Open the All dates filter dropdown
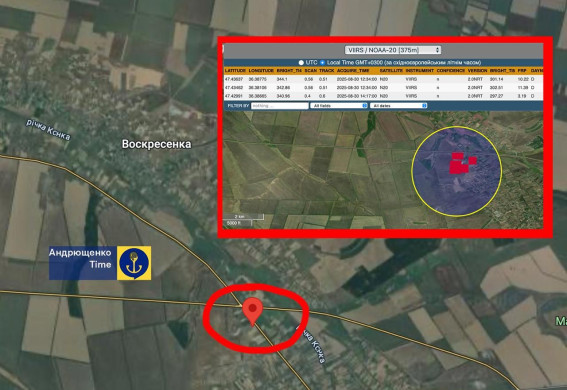Viewport: 567px width, 390px height. pyautogui.click(x=398, y=106)
